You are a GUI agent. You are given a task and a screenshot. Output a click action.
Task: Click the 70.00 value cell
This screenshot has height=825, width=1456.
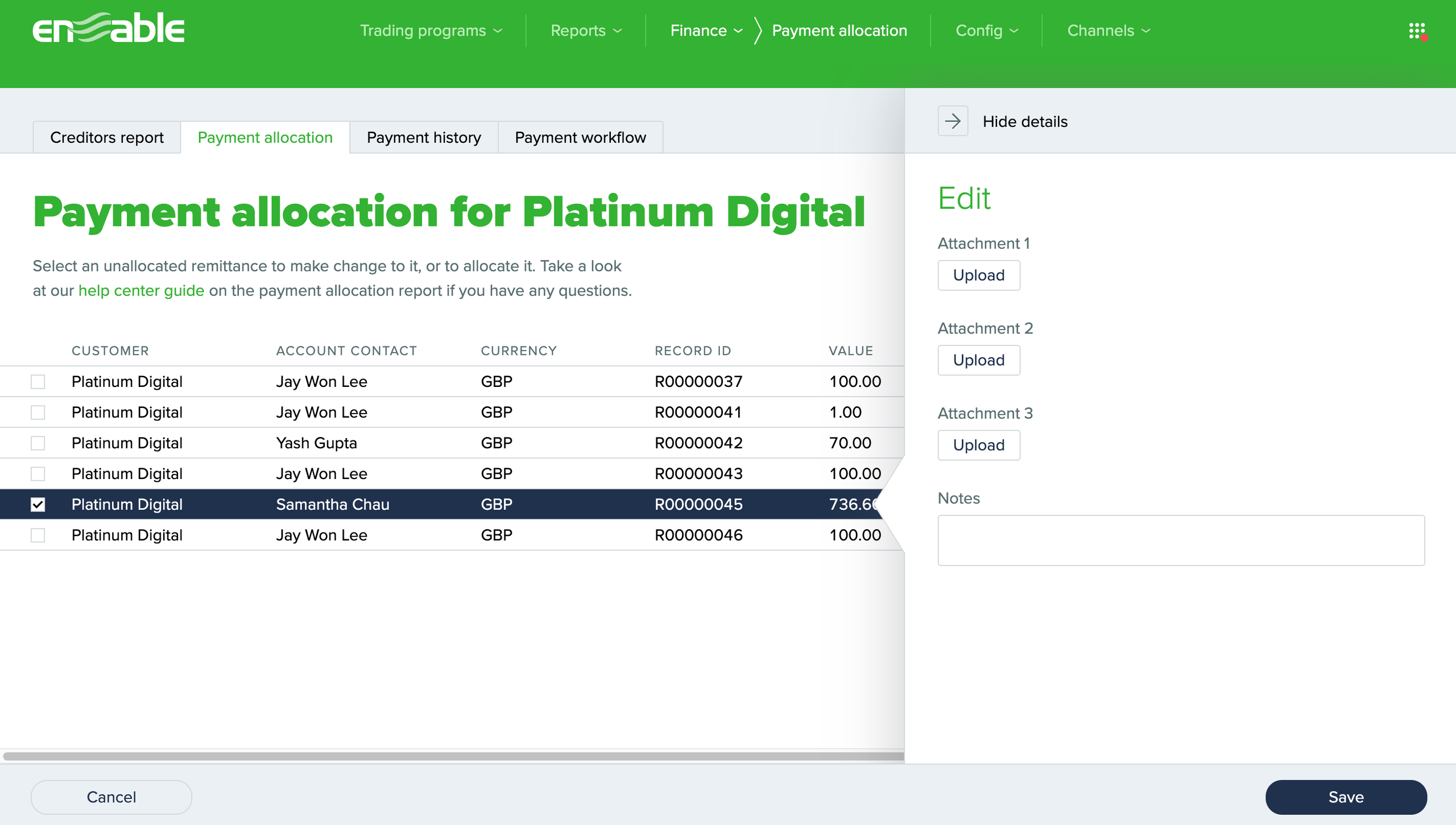pos(850,443)
